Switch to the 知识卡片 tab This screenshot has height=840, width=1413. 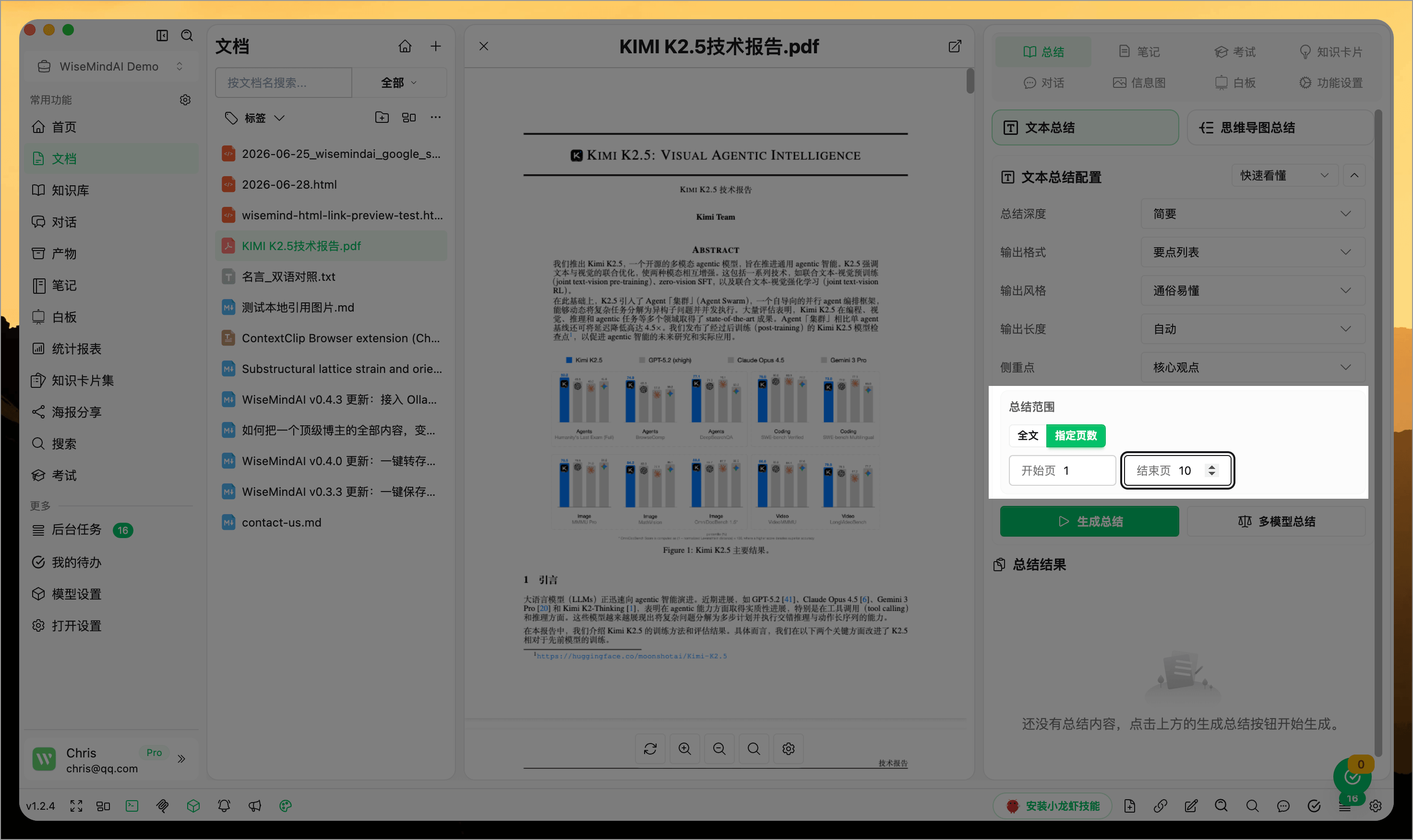coord(1330,52)
